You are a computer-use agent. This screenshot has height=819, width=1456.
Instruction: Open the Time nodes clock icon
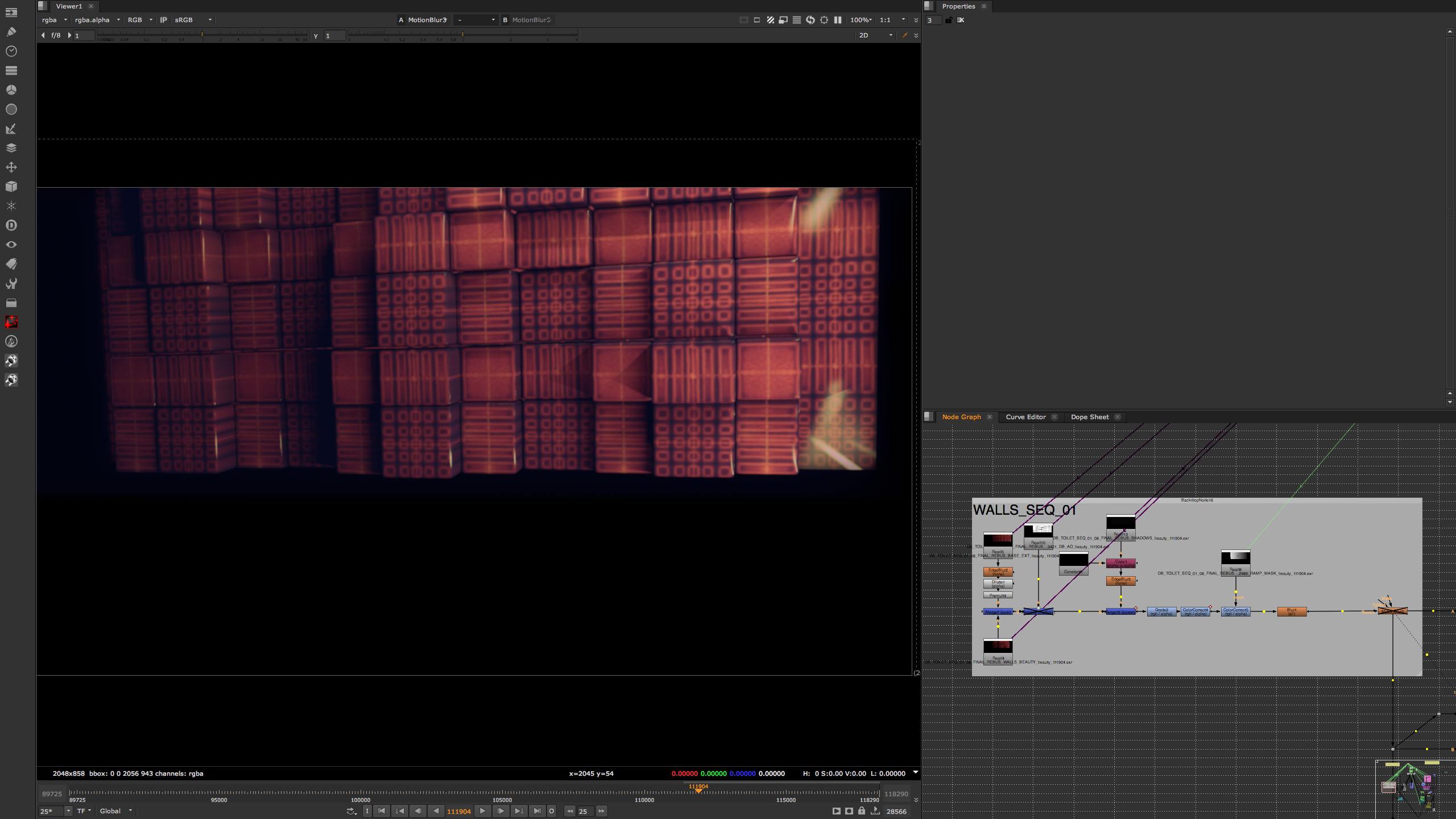point(11,51)
